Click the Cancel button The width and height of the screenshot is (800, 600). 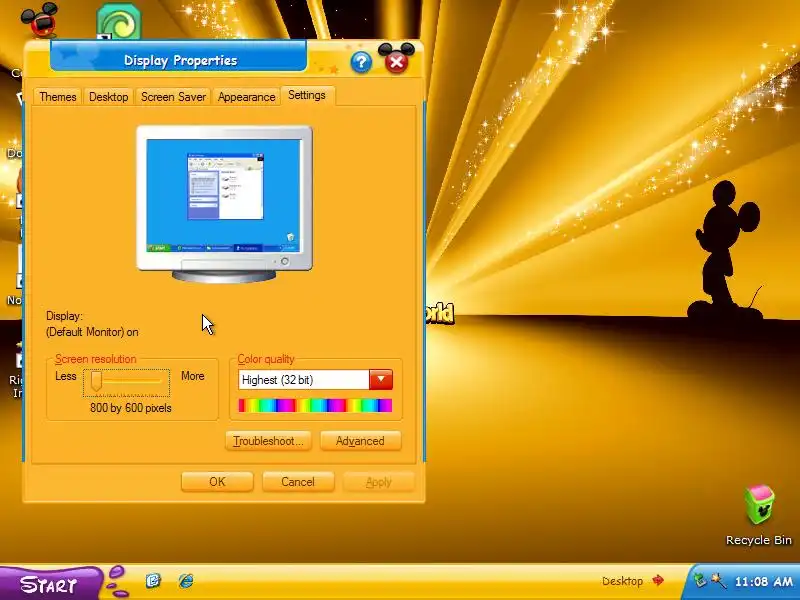(x=298, y=482)
